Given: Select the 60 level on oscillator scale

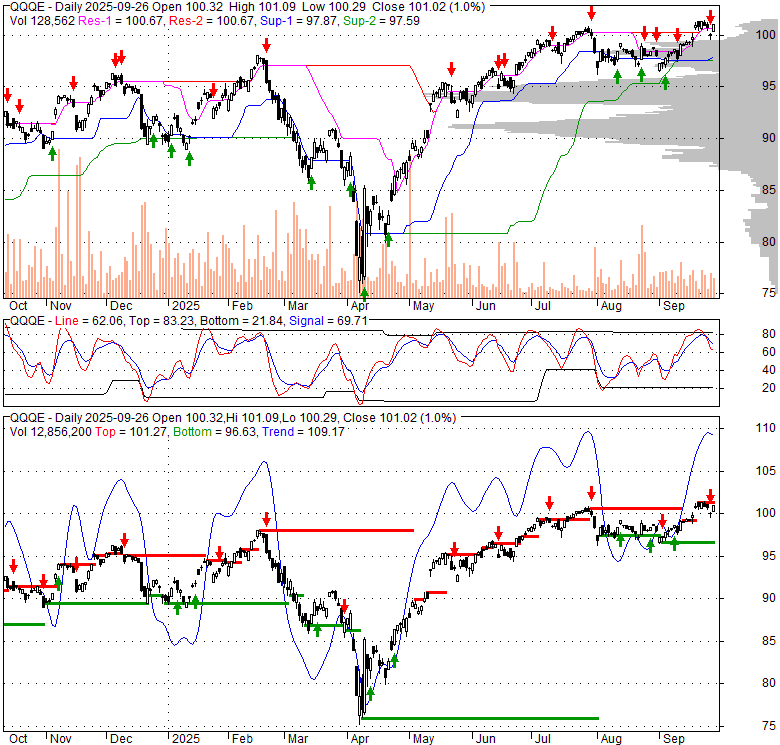Looking at the screenshot, I should click(769, 352).
